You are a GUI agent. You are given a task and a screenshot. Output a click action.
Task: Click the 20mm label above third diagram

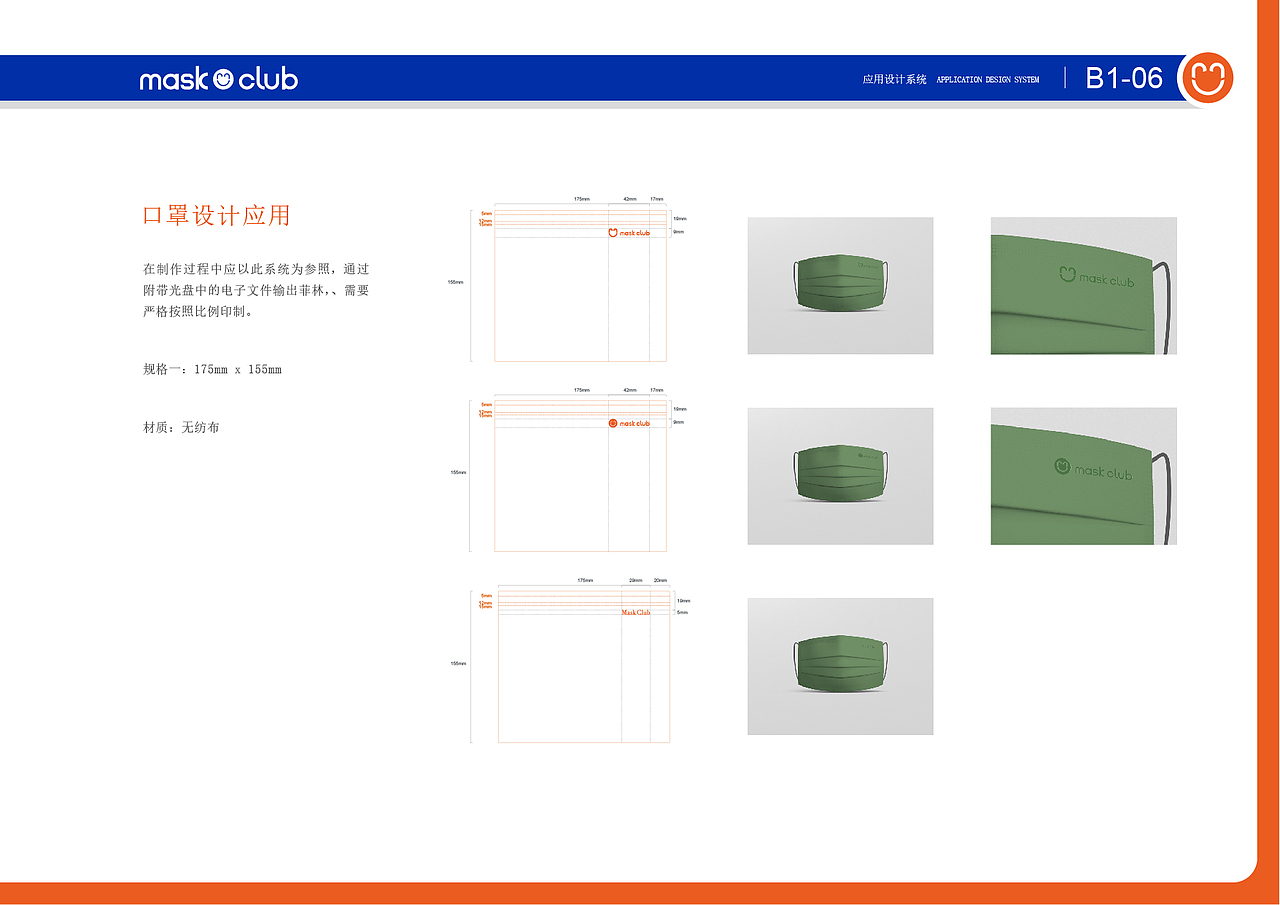(660, 580)
